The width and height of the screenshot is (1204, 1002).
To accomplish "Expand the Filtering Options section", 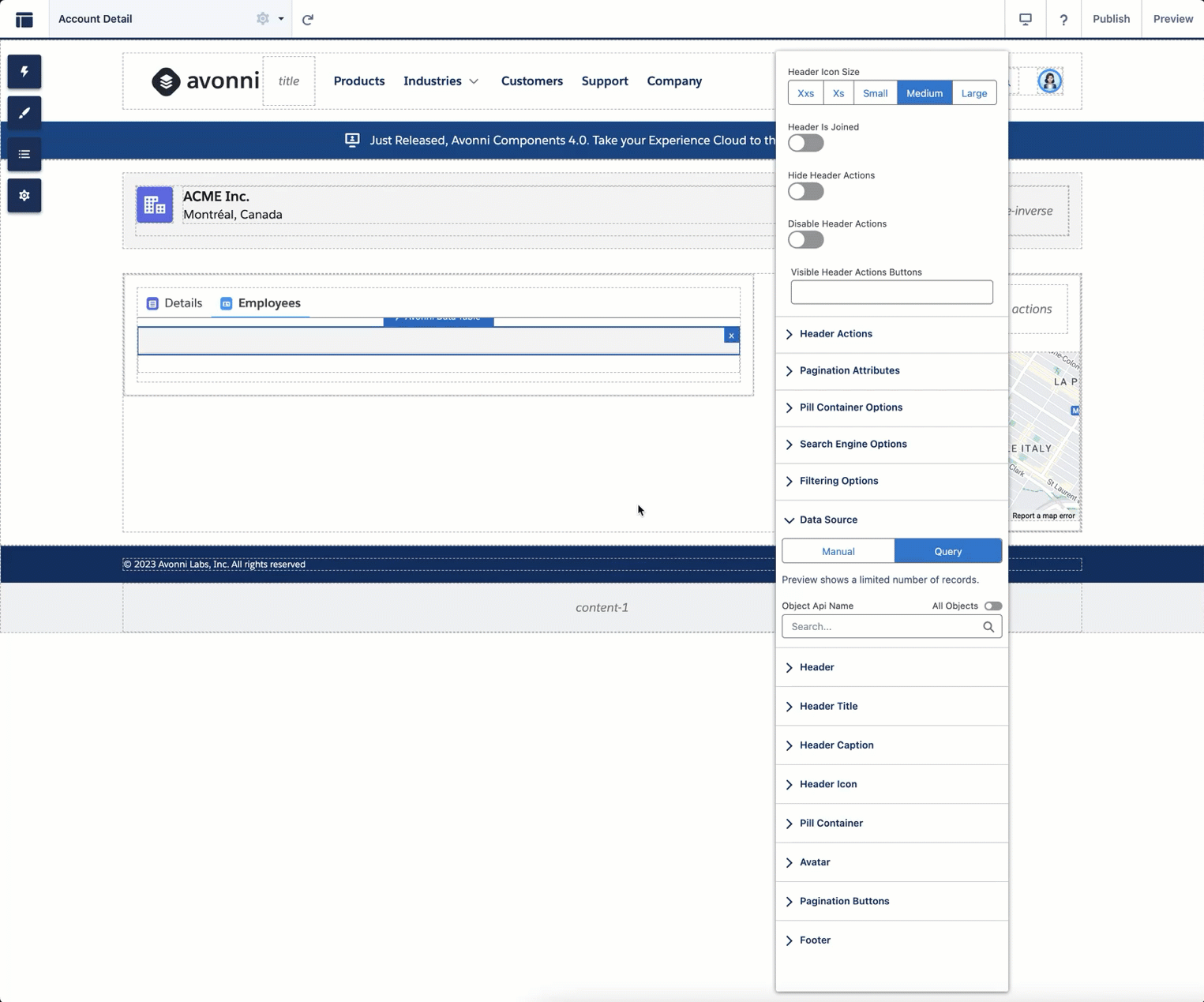I will pyautogui.click(x=838, y=481).
